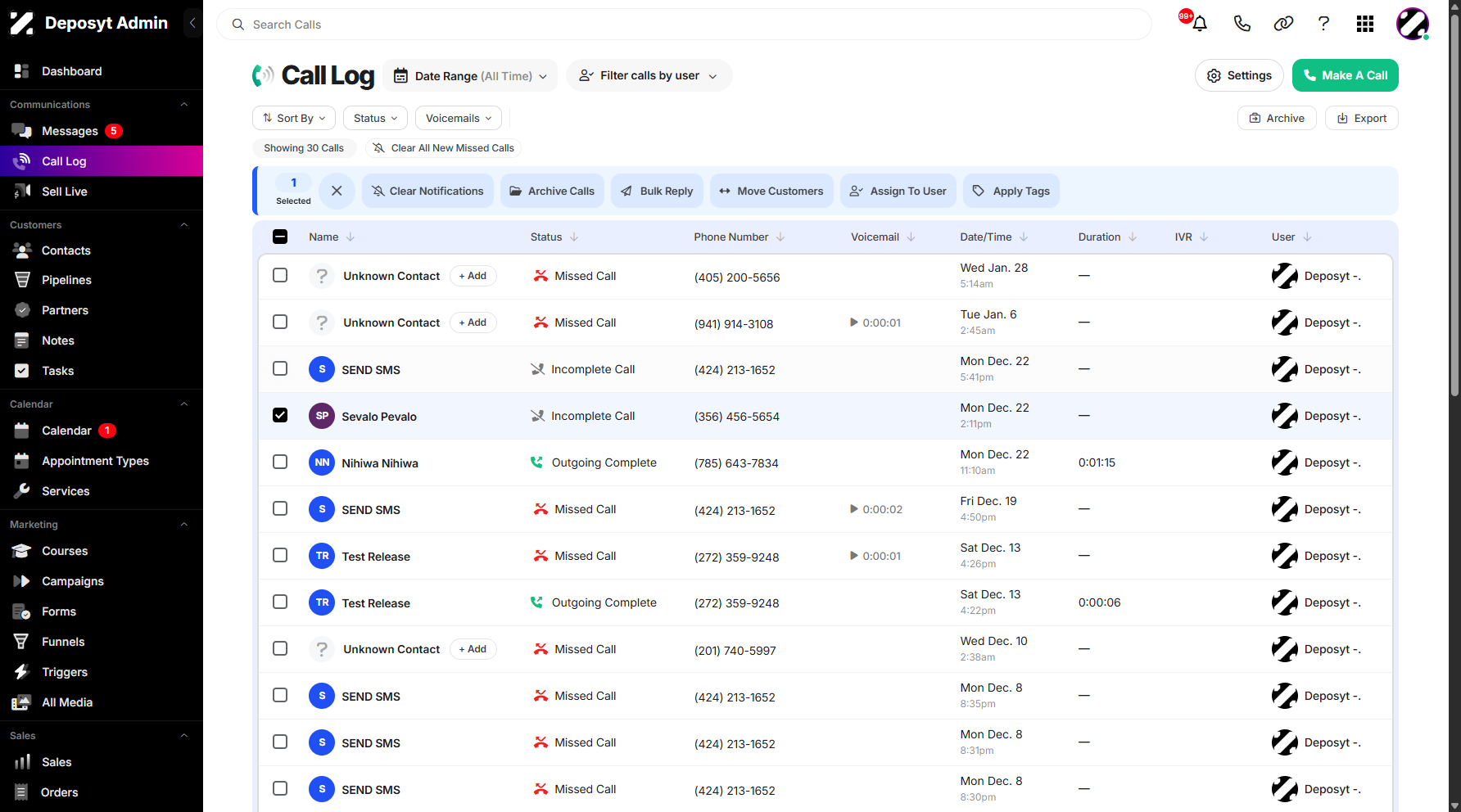1461x812 pixels.
Task: Uncheck the Sevalo Pevalo row checkbox
Action: coord(280,415)
